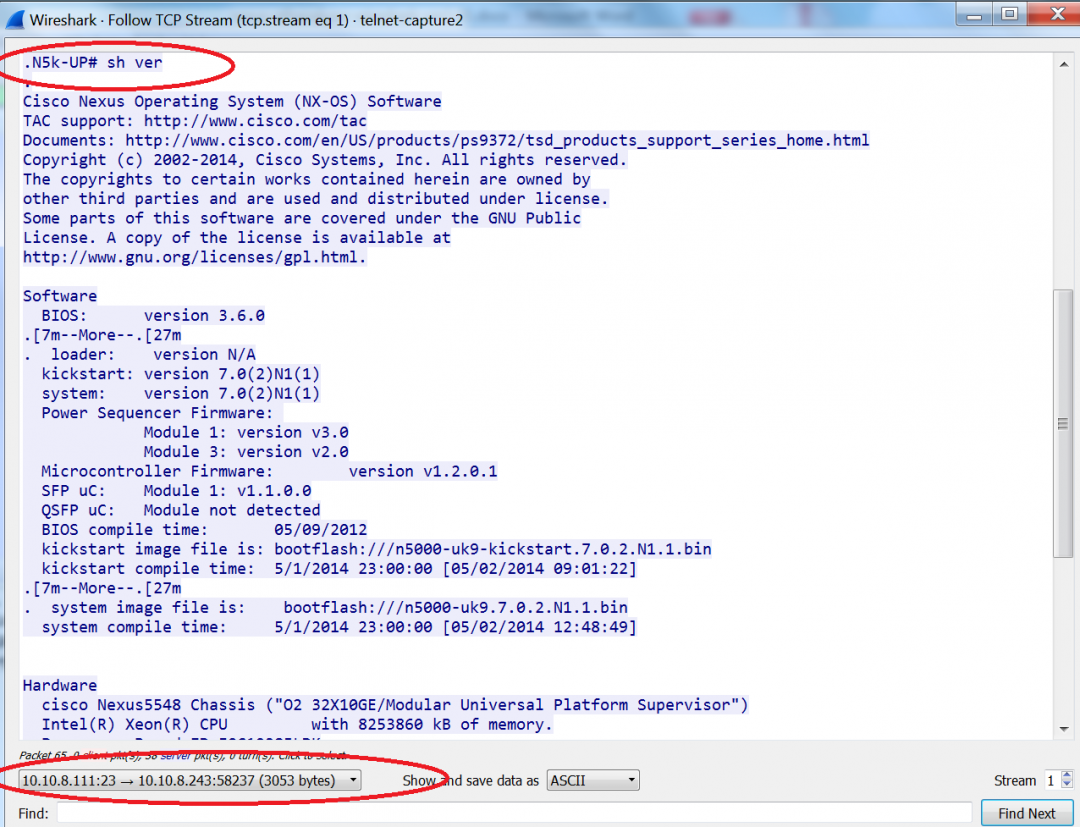The width and height of the screenshot is (1080, 827).
Task: Click the gnu.org gpl.html license URL text
Action: coord(194,257)
